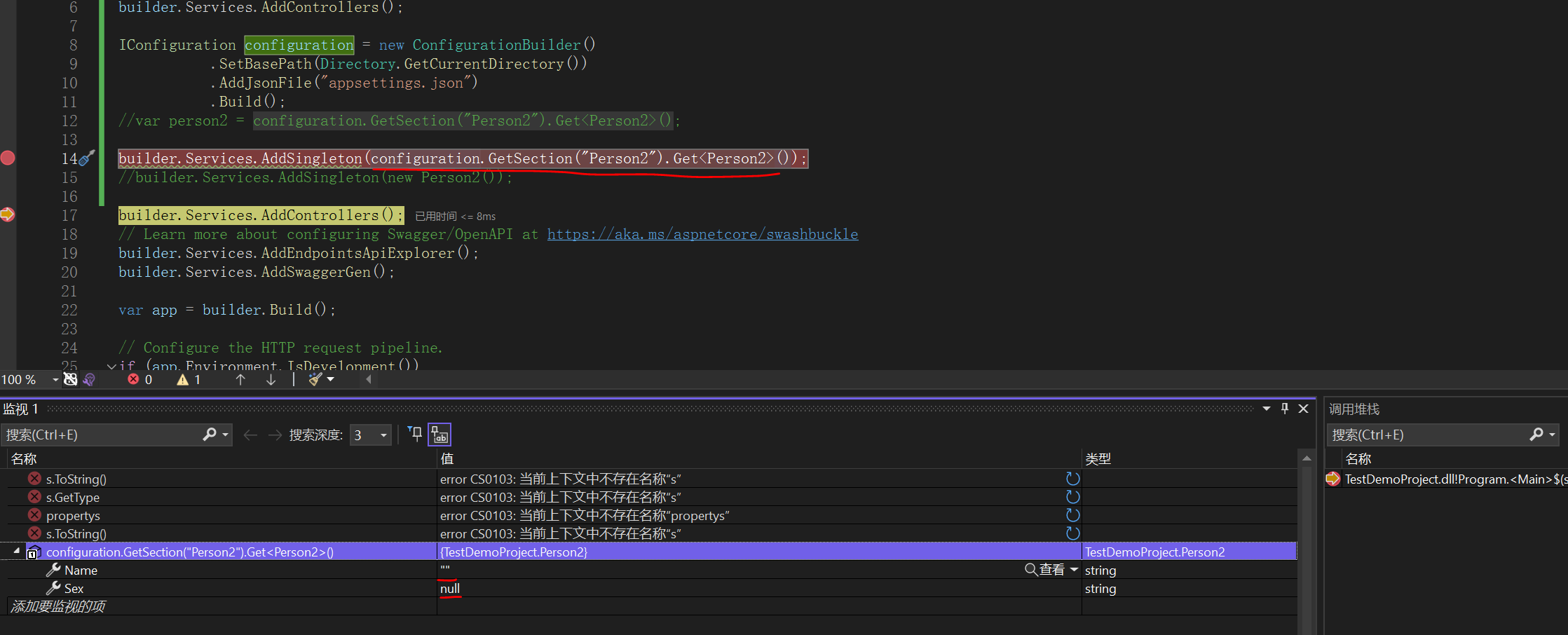1568x635 pixels.
Task: Open the 查看 visualizer for Name value
Action: (x=1044, y=570)
